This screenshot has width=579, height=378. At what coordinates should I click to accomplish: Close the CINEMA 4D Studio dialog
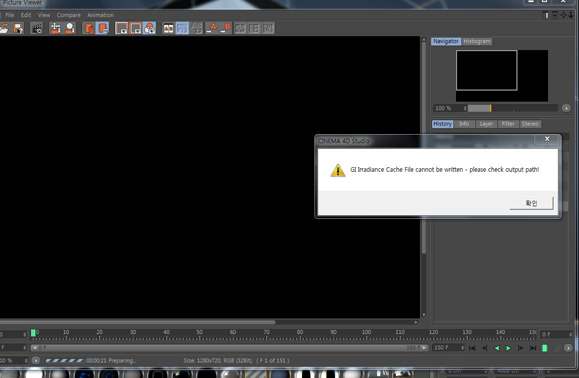pos(547,139)
